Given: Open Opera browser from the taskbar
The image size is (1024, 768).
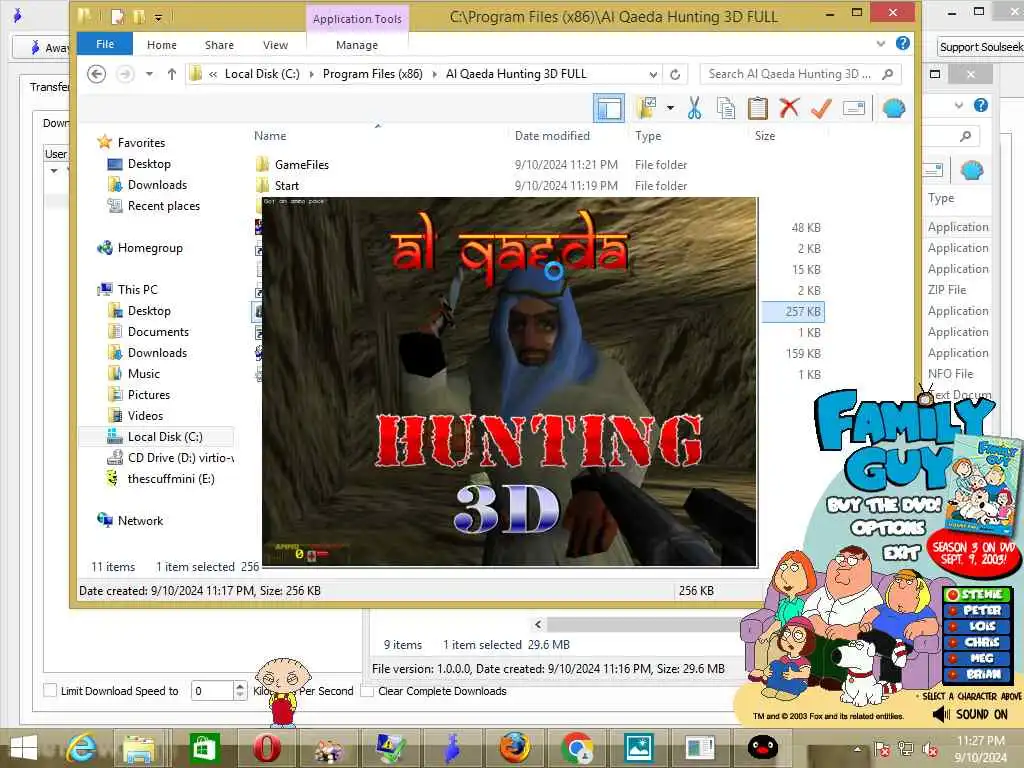Looking at the screenshot, I should [x=266, y=748].
